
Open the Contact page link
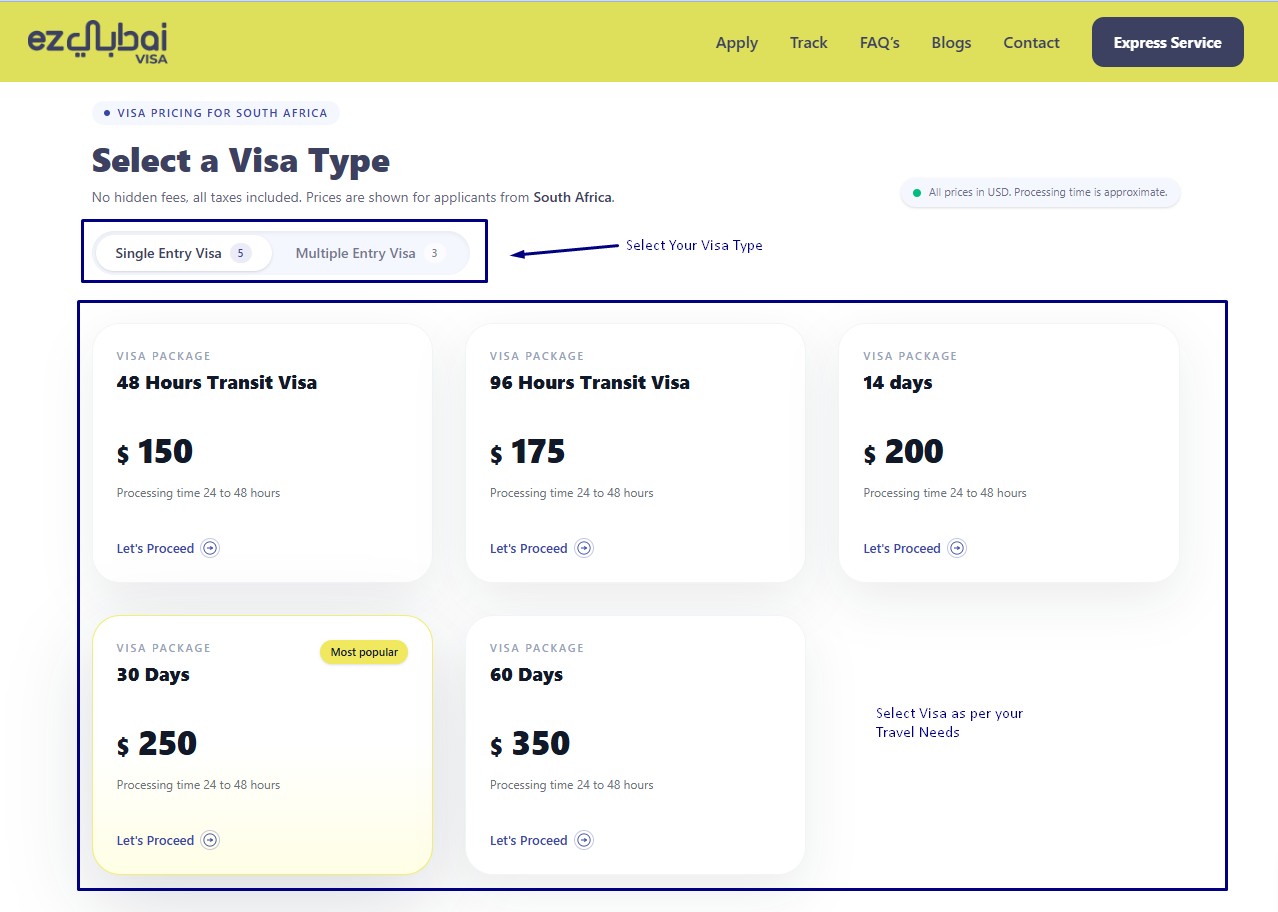pyautogui.click(x=1031, y=43)
